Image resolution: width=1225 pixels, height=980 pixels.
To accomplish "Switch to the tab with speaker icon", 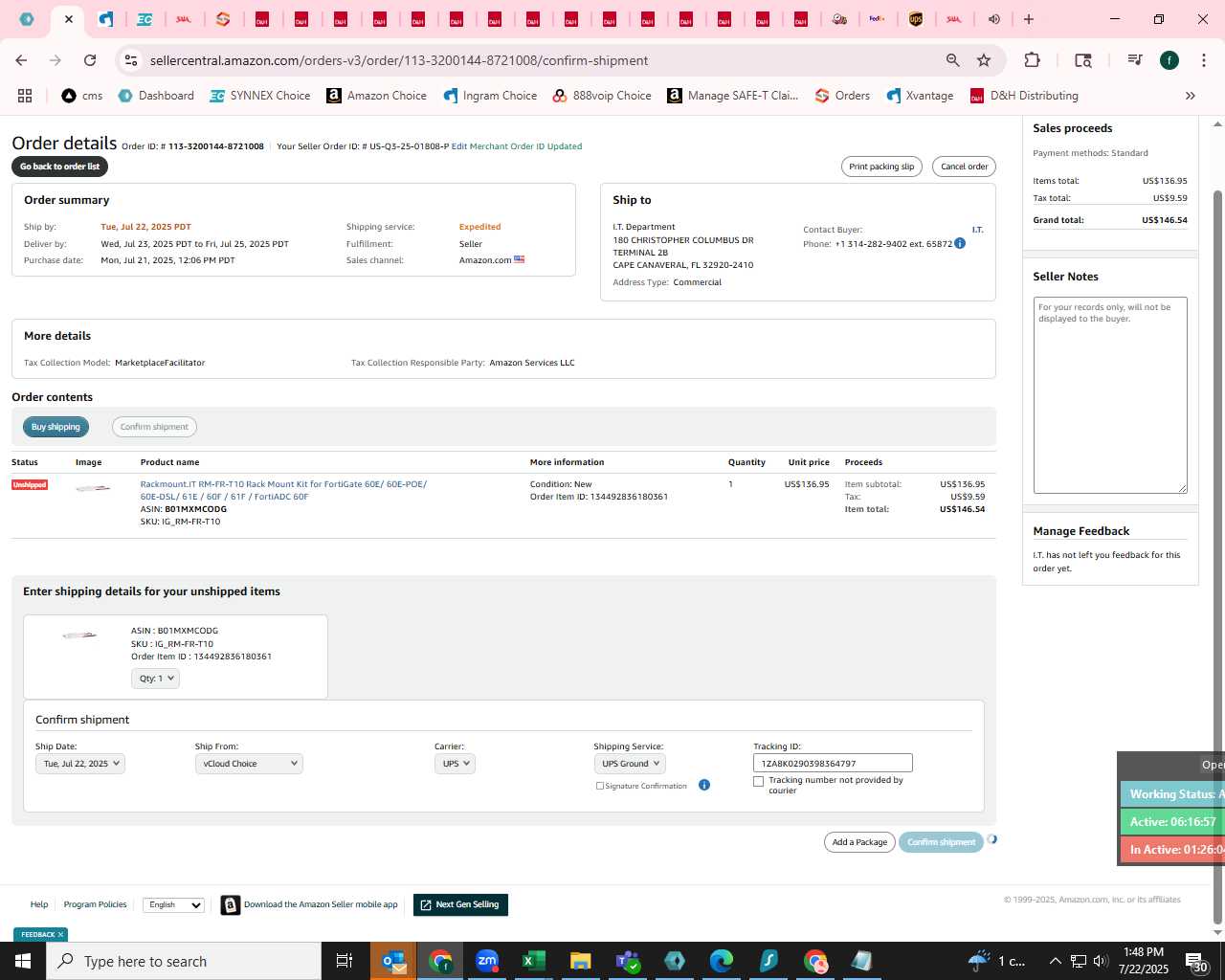I will (993, 19).
